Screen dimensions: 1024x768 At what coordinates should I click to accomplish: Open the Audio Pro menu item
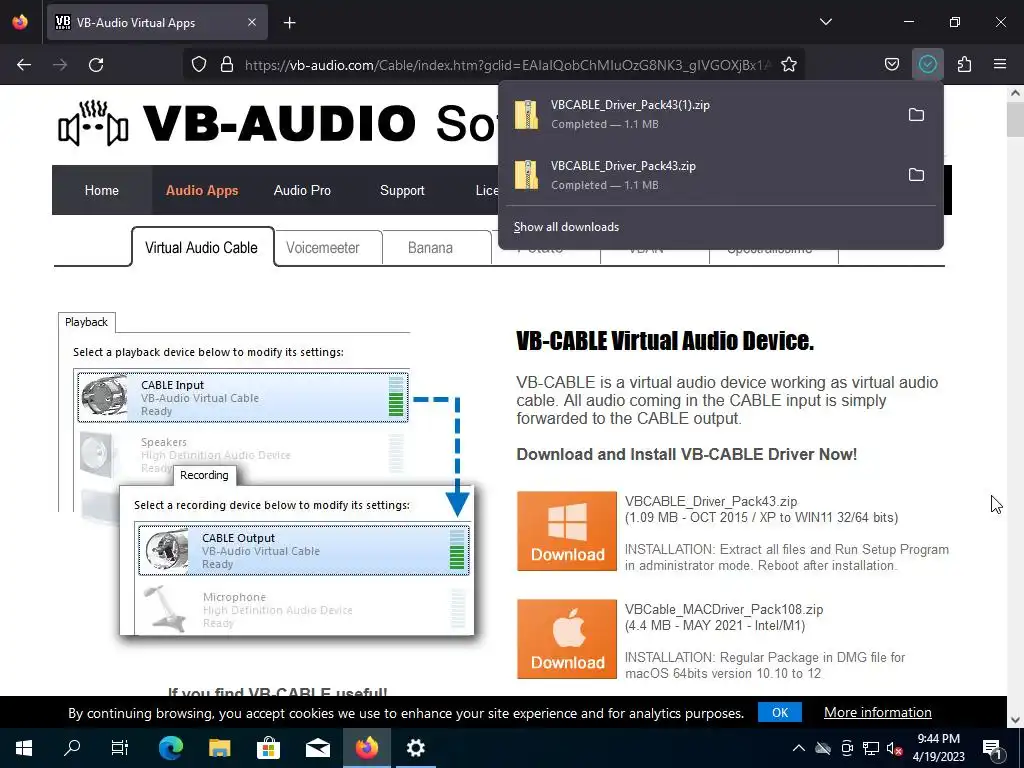[302, 191]
